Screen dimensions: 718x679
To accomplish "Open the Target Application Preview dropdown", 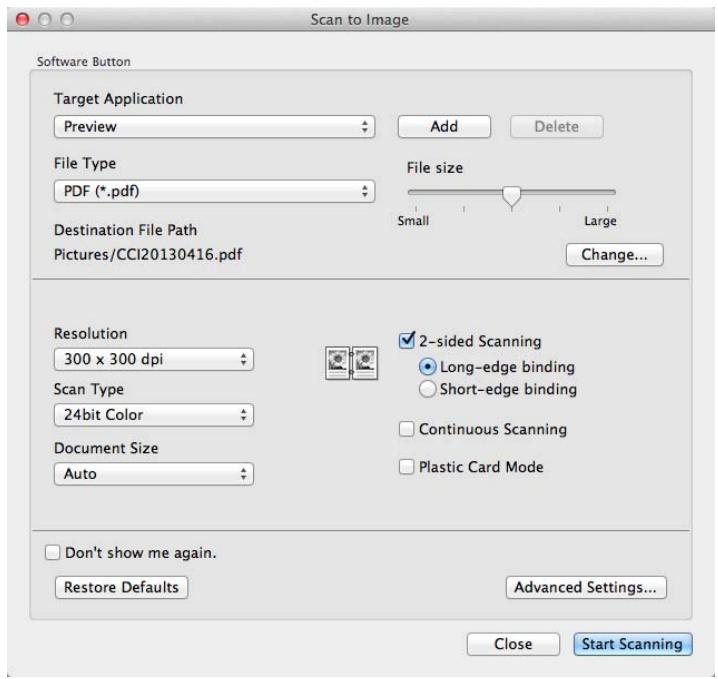I will [x=214, y=127].
